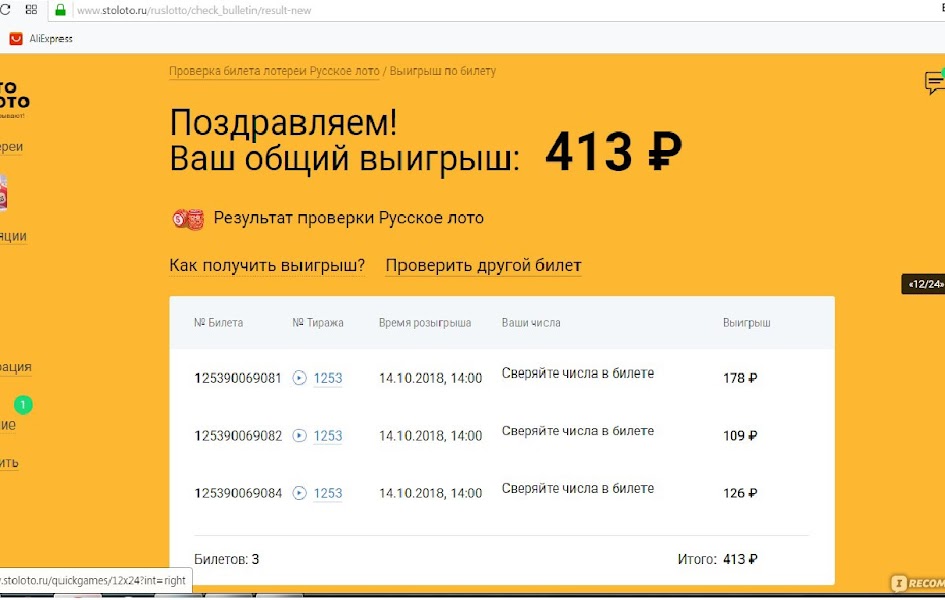Click the Столото logo in the sidebar
The width and height of the screenshot is (945, 600).
14,97
